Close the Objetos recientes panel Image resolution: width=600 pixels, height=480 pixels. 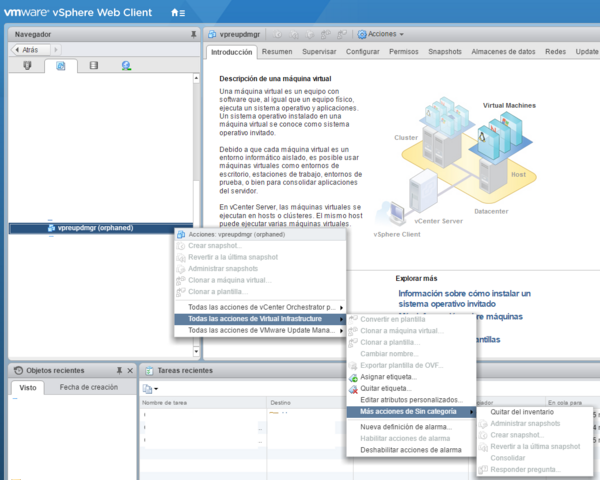[x=130, y=370]
